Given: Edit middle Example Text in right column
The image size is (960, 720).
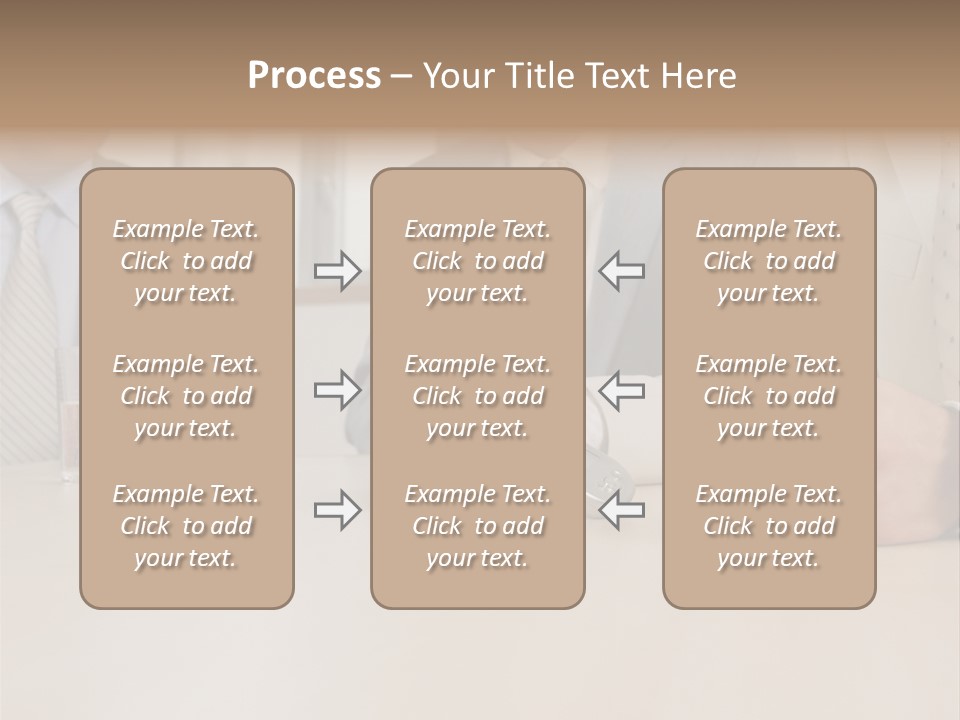Looking at the screenshot, I should [x=769, y=396].
